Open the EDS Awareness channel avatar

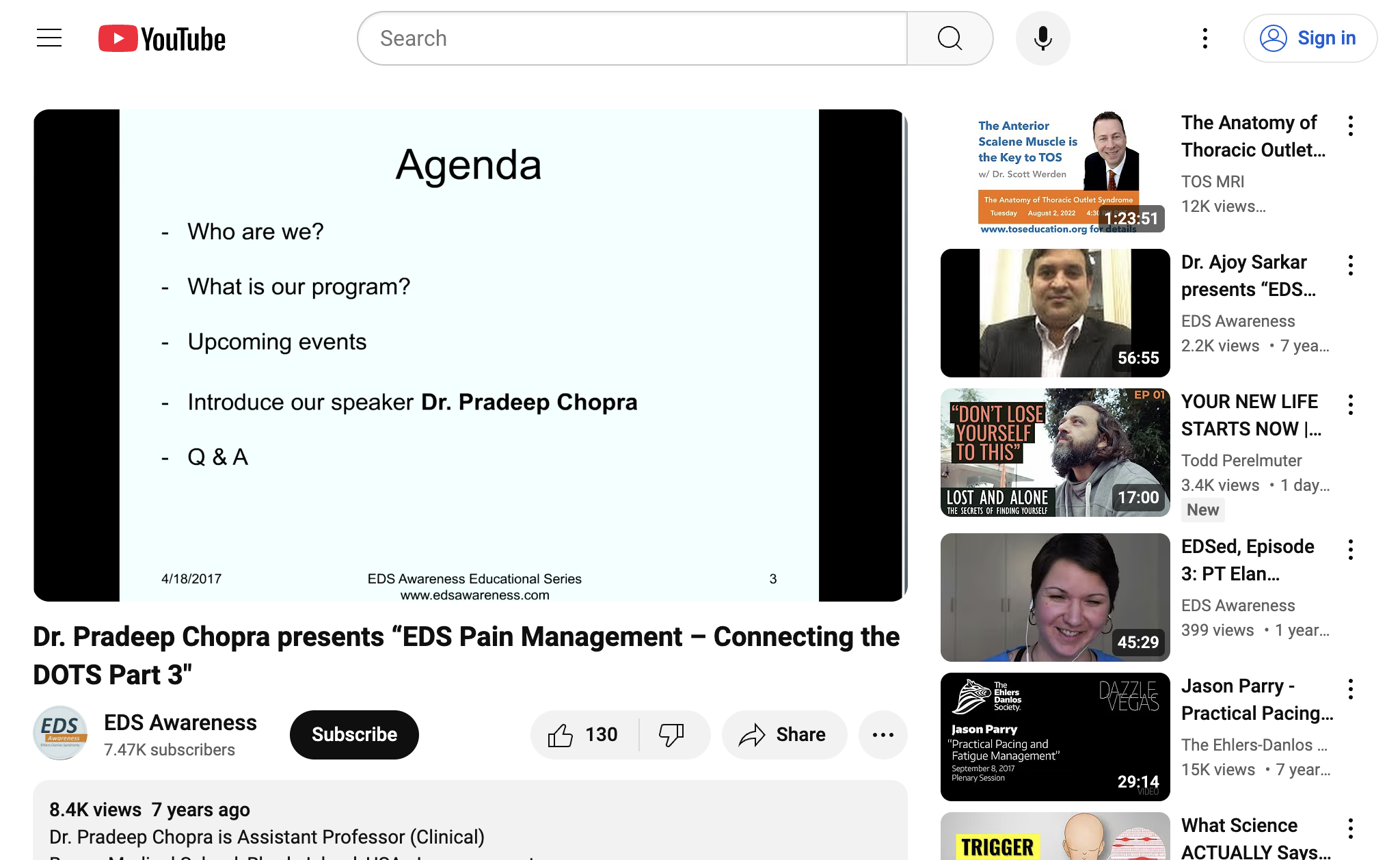tap(60, 734)
